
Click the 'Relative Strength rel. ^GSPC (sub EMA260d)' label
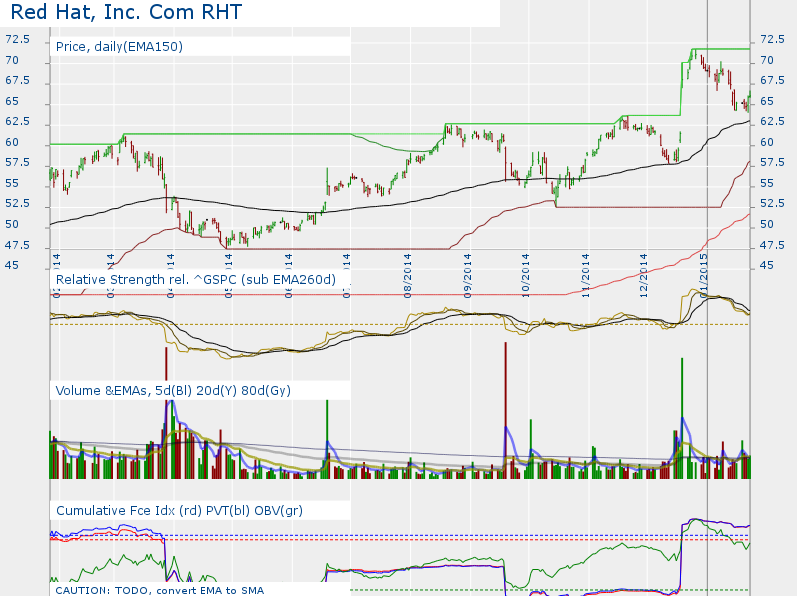coord(196,279)
